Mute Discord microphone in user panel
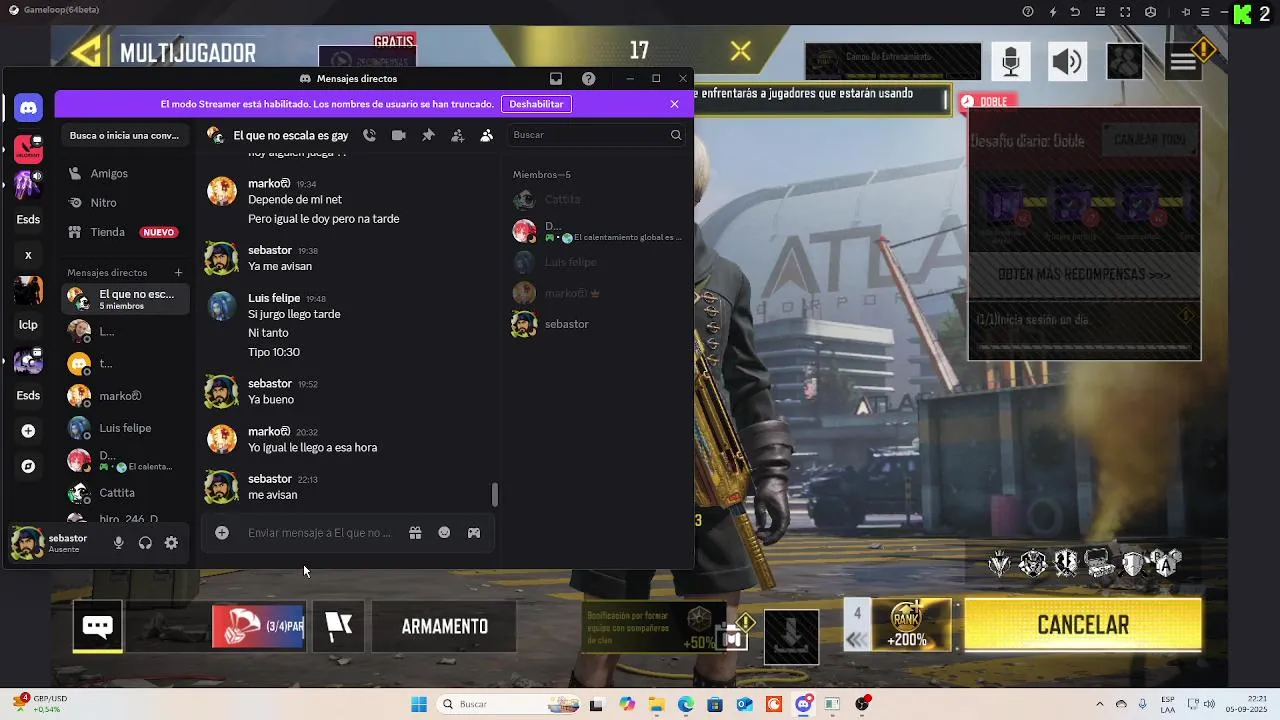 click(x=119, y=543)
